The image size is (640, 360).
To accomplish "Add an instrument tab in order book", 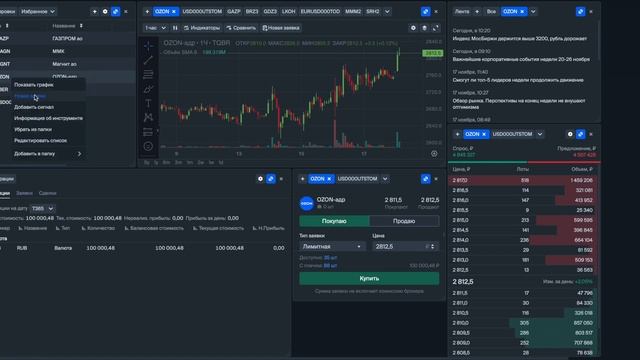I will [457, 134].
